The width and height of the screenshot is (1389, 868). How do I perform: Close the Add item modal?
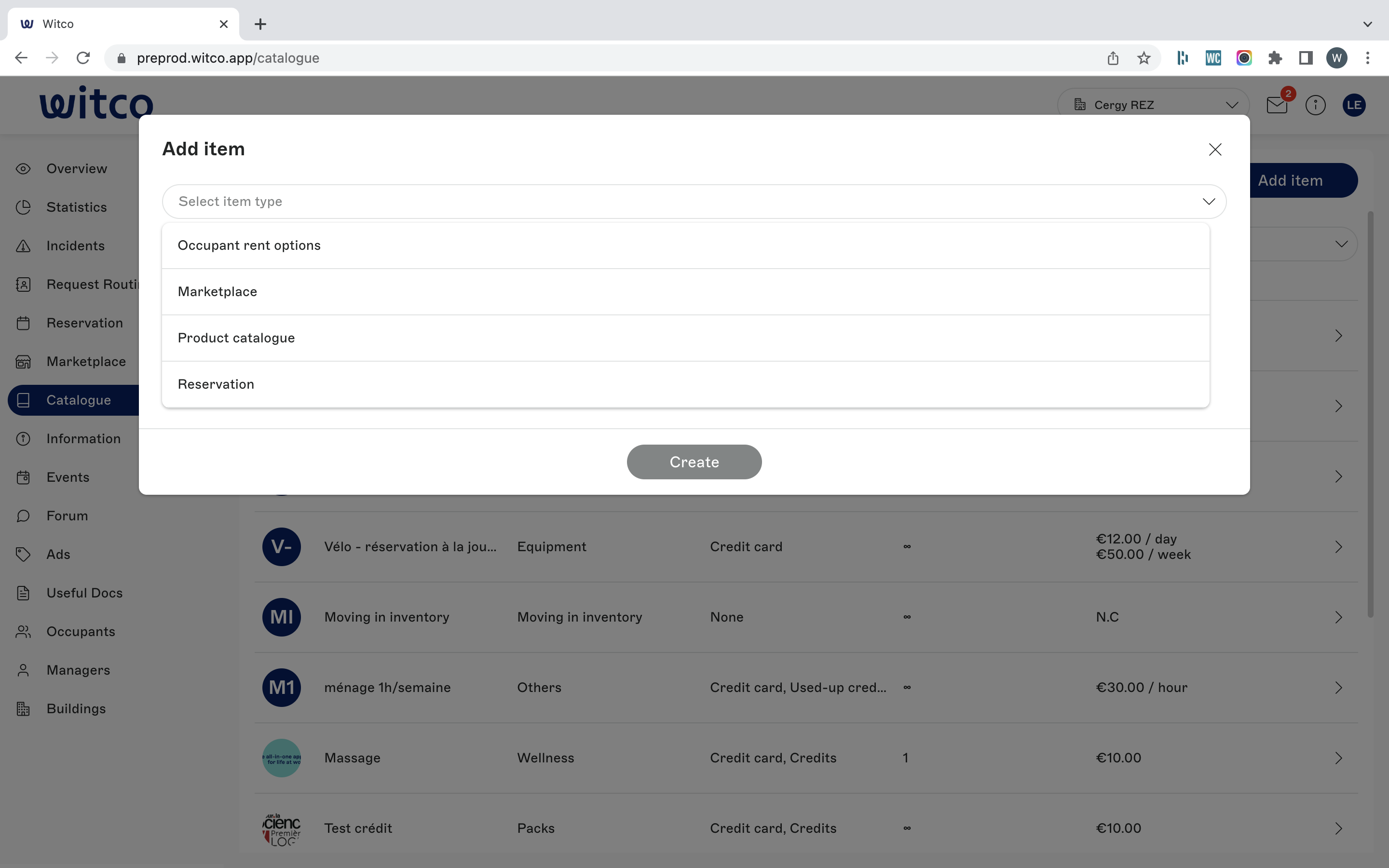tap(1215, 149)
